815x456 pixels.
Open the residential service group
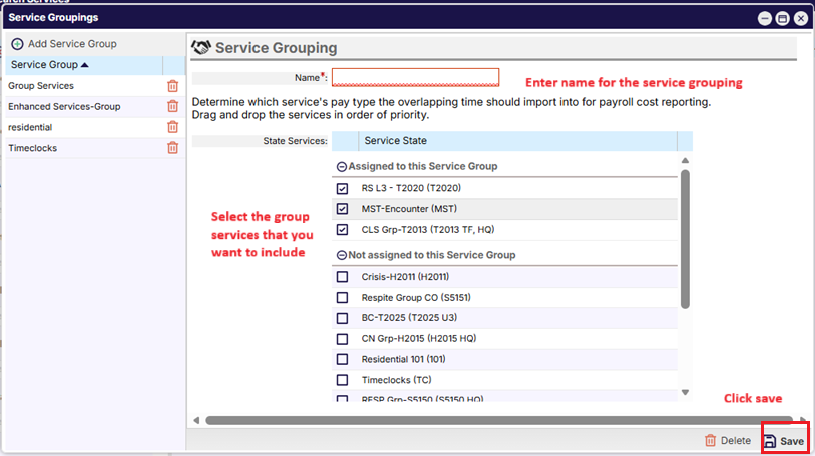(30, 128)
